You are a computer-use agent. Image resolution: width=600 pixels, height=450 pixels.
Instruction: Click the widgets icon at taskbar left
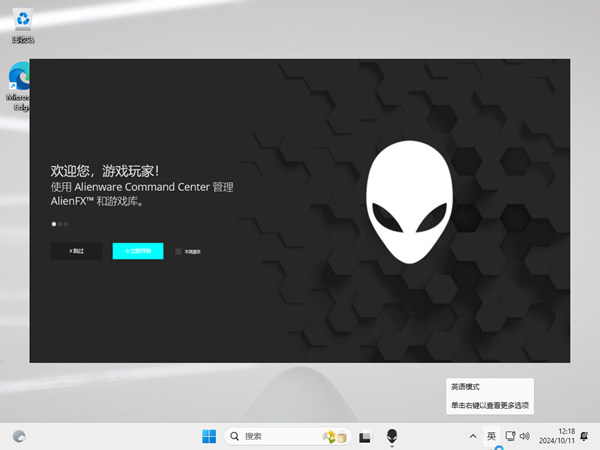tap(20, 436)
